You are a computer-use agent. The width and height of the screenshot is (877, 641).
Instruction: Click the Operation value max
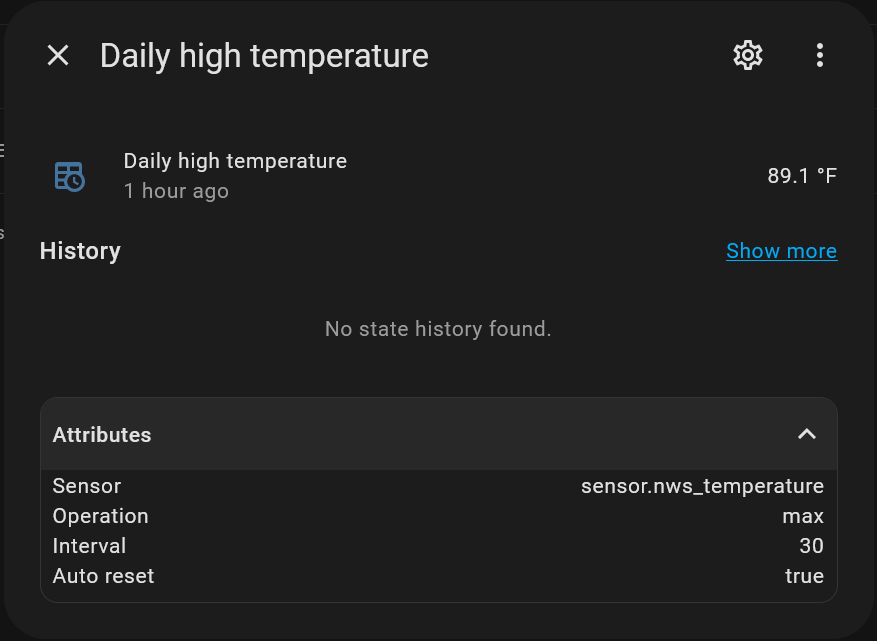coord(803,516)
